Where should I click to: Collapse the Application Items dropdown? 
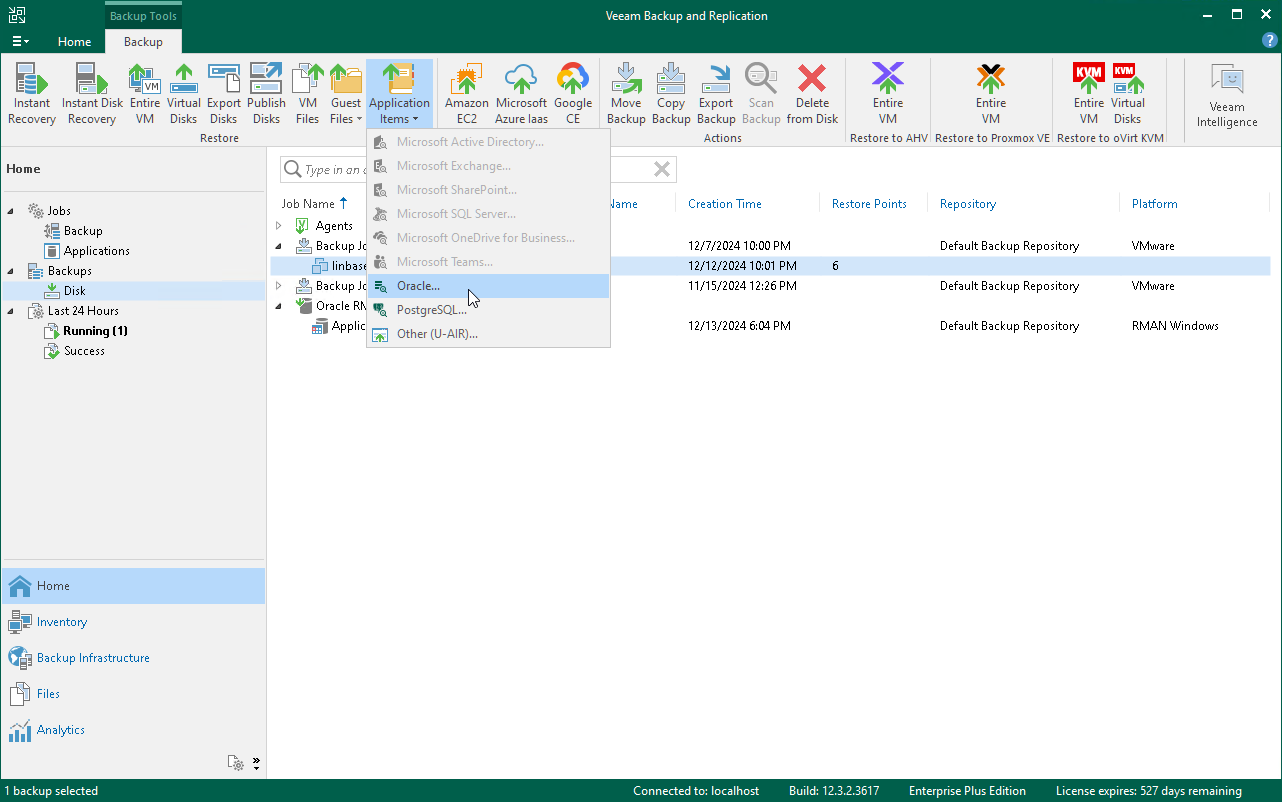[399, 94]
